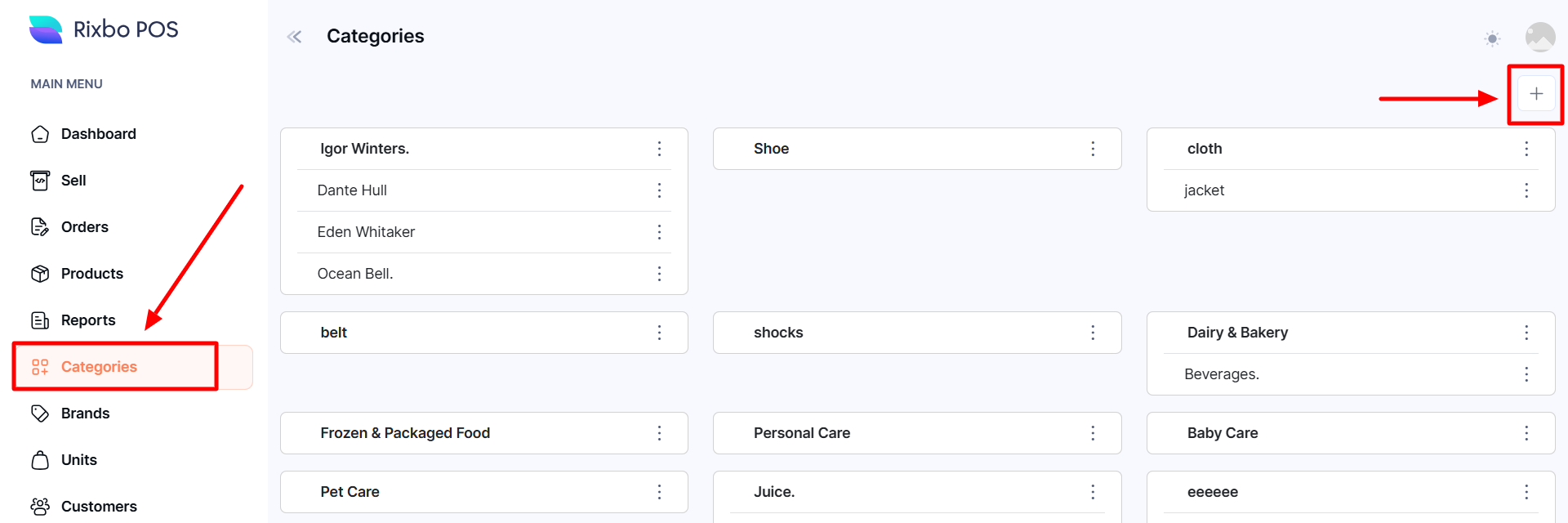Go to the Sell page

click(x=73, y=181)
